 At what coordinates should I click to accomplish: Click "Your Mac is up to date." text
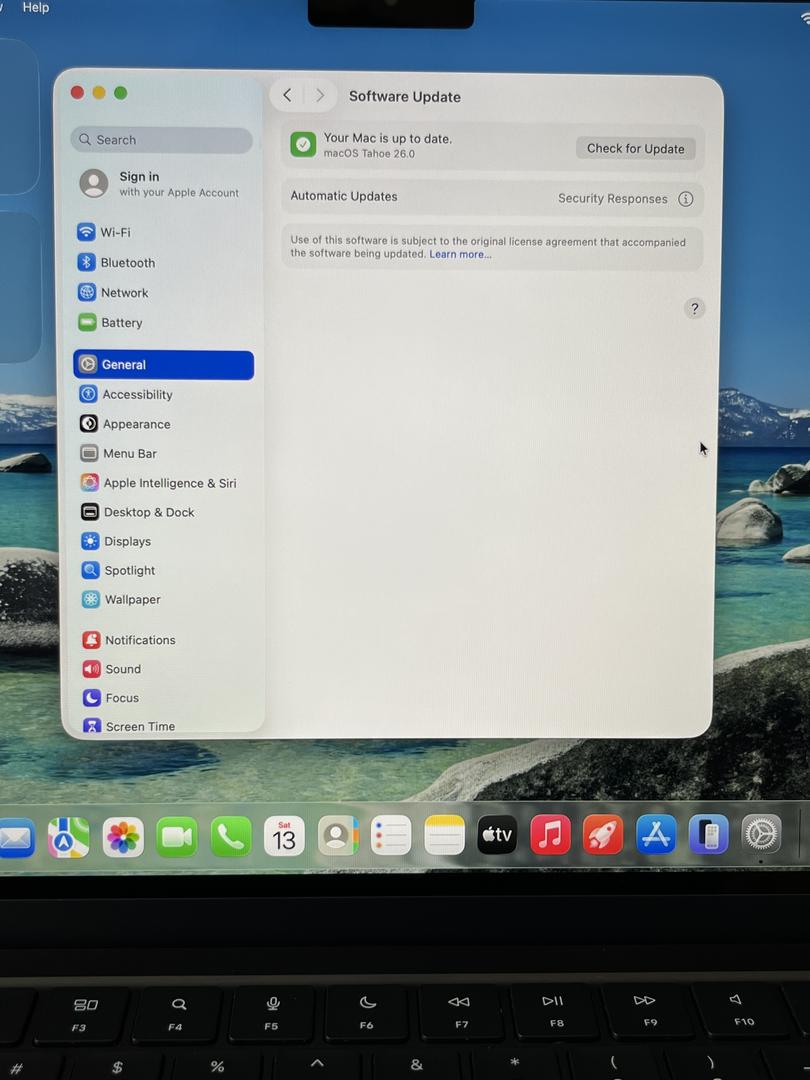click(x=388, y=138)
